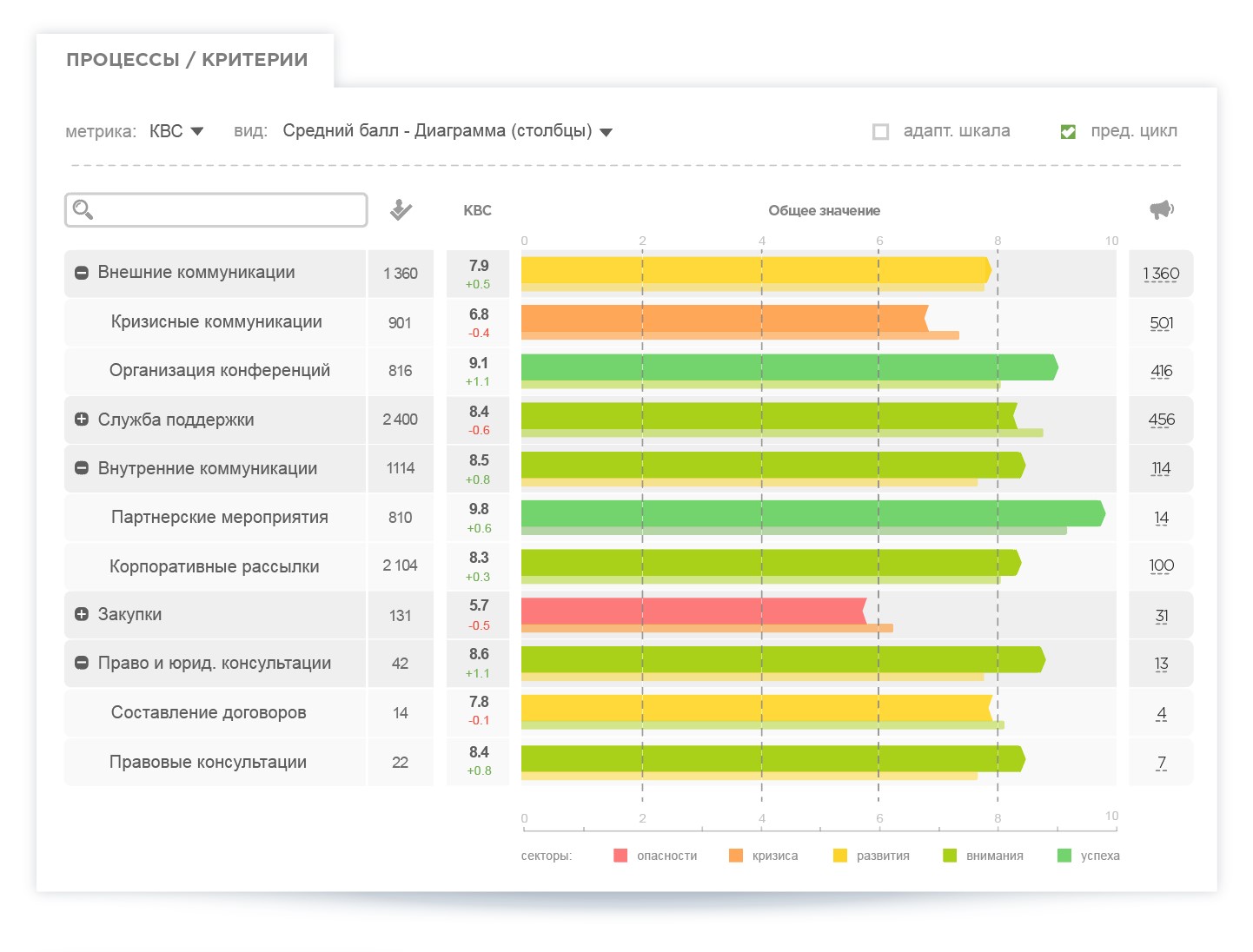The image size is (1253, 952).
Task: Enable the адапт. шкала checkbox
Action: click(x=880, y=132)
